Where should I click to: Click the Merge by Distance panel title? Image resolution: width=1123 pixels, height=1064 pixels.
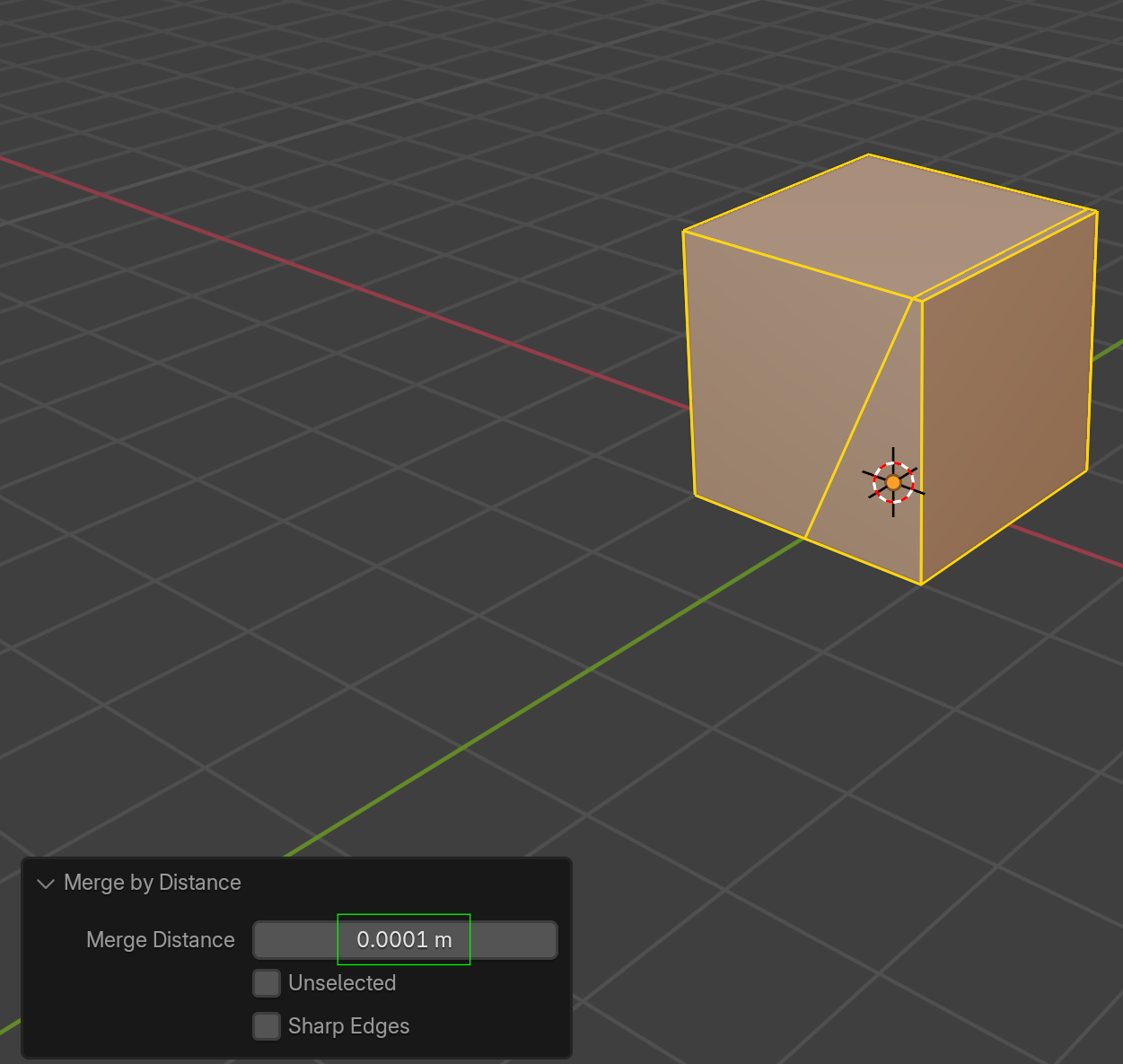click(153, 883)
